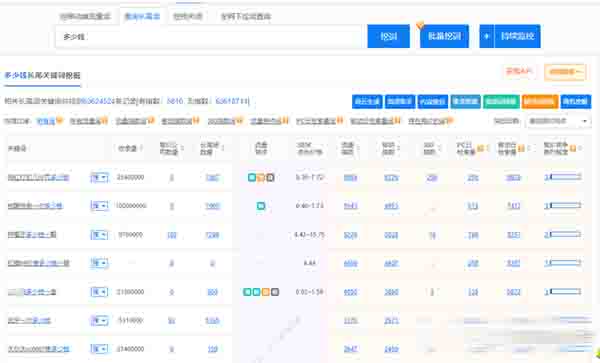
Task: Open the small dropdown in the 5310000 row
Action: [99, 321]
